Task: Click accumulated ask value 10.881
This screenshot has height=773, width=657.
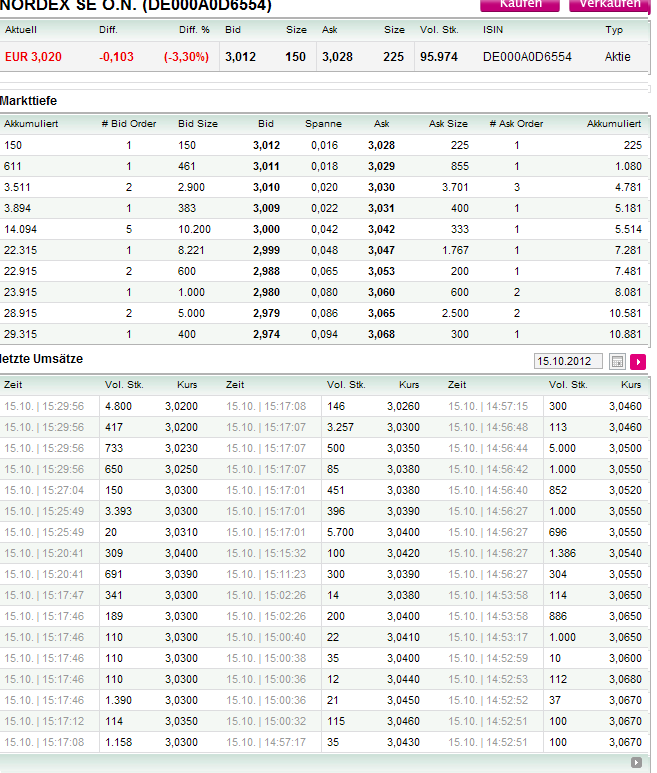Action: [625, 334]
